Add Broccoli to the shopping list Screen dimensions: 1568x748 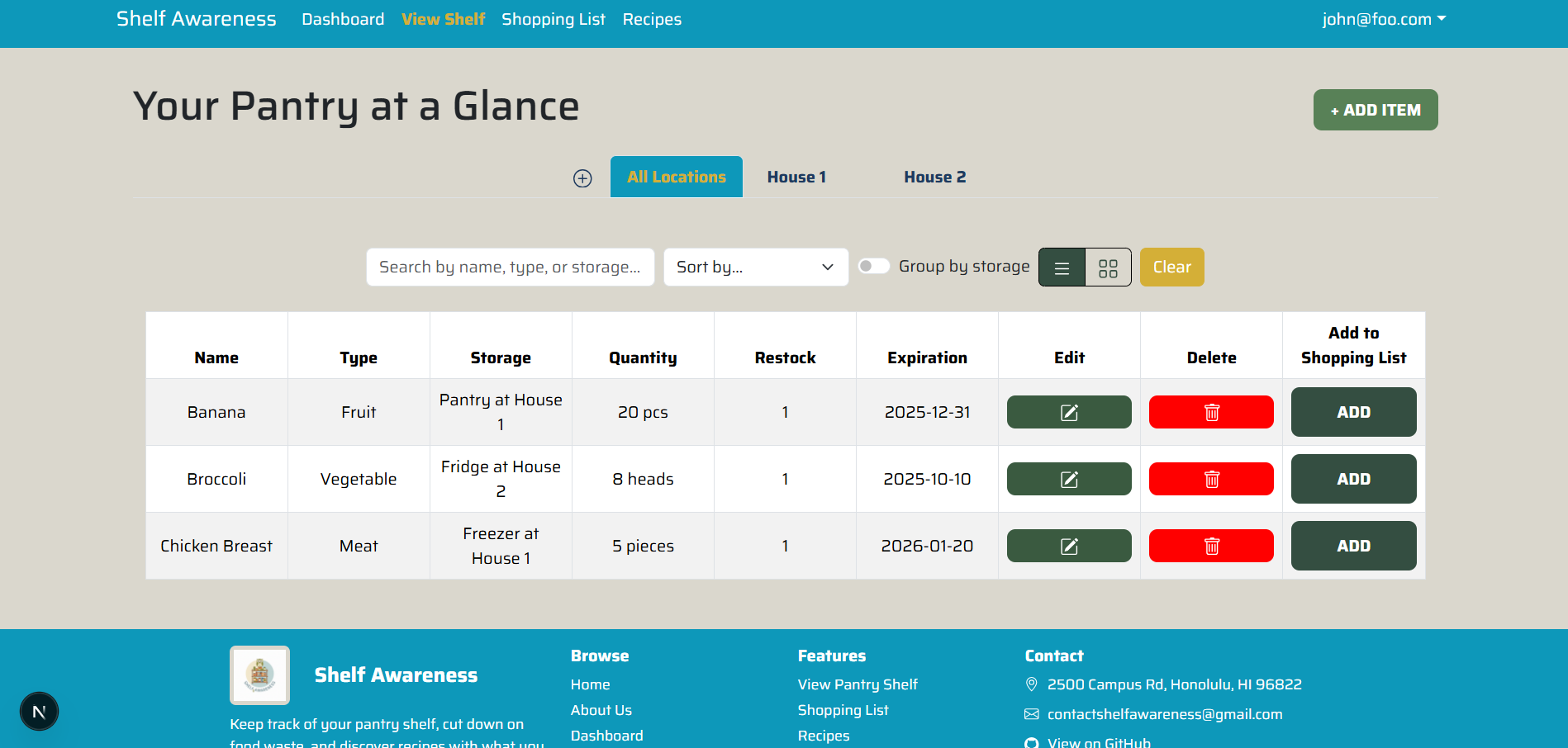click(x=1352, y=479)
